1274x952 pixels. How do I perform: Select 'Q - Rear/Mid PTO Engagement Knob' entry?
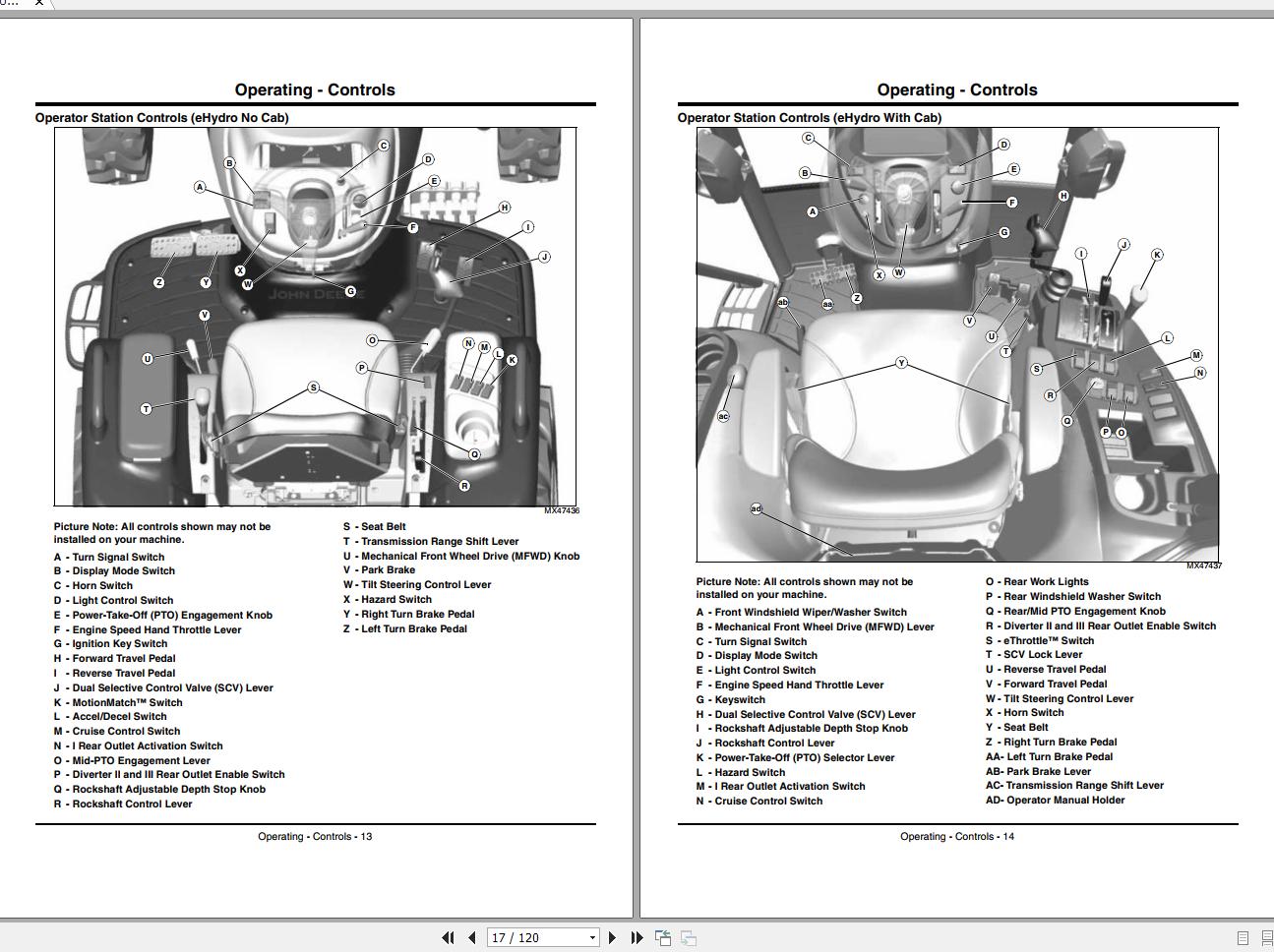[1076, 611]
